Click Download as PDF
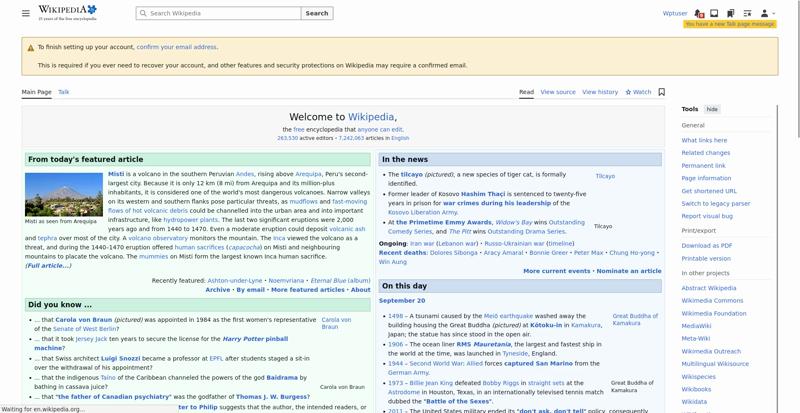800x413 pixels. point(707,246)
